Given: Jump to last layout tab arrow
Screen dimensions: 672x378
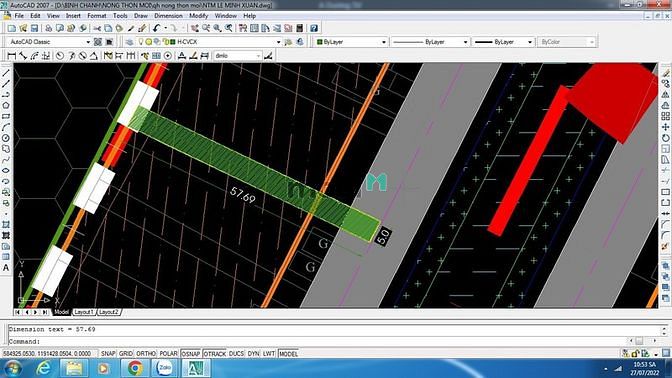Looking at the screenshot, I should pos(45,312).
